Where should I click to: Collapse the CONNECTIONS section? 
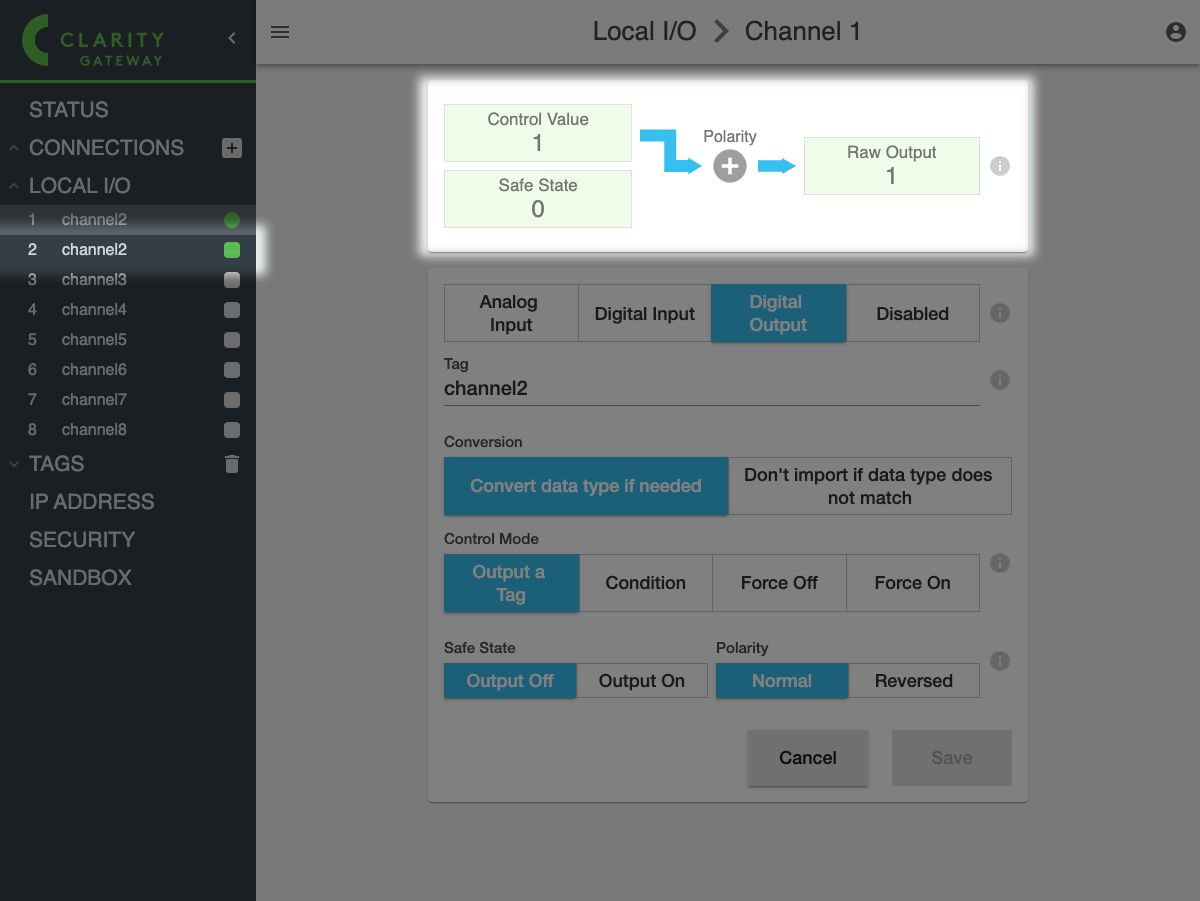(15, 148)
